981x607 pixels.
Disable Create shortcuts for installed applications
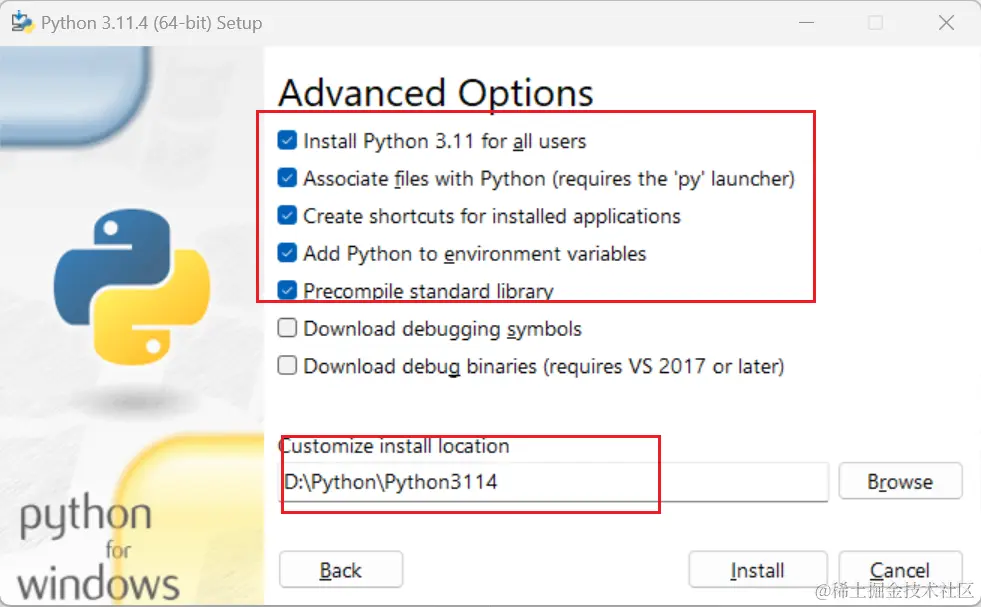pos(287,216)
